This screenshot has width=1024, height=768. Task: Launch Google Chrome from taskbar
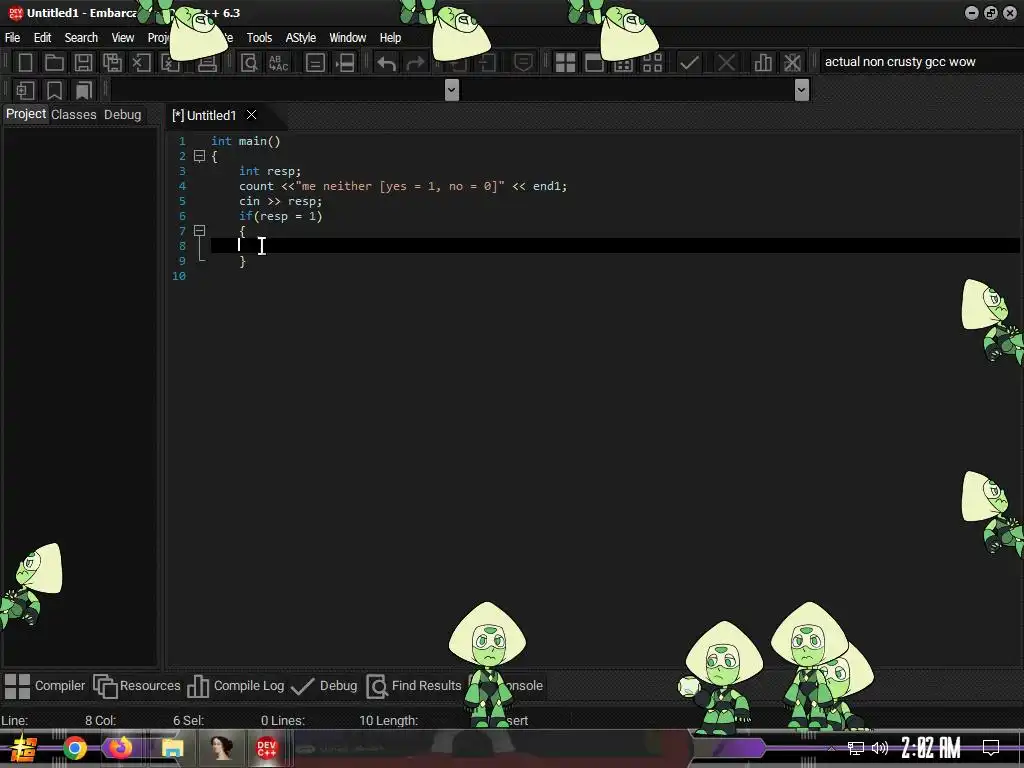(x=75, y=748)
